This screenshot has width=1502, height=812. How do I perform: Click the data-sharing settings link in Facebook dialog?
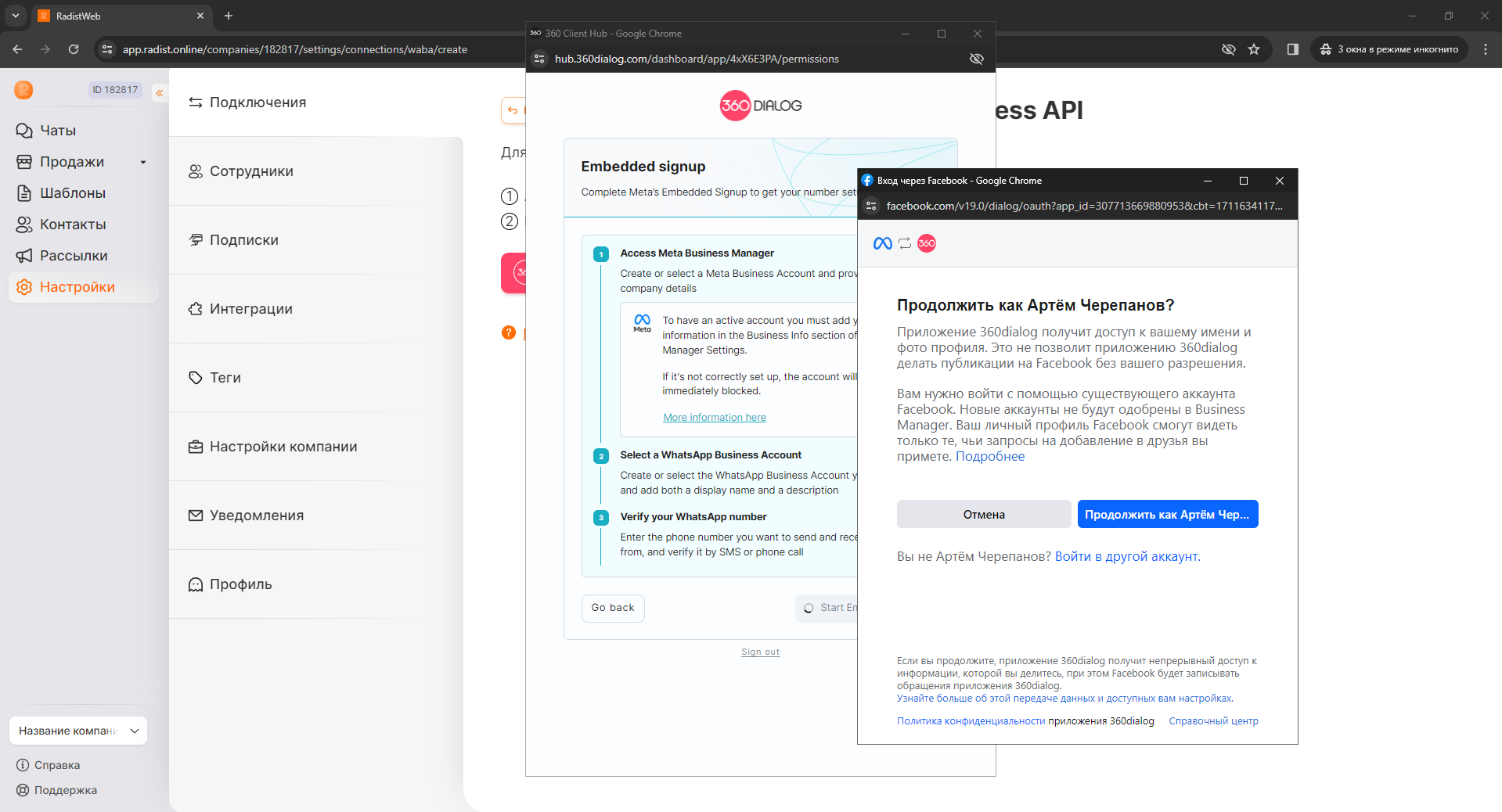pyautogui.click(x=1065, y=699)
